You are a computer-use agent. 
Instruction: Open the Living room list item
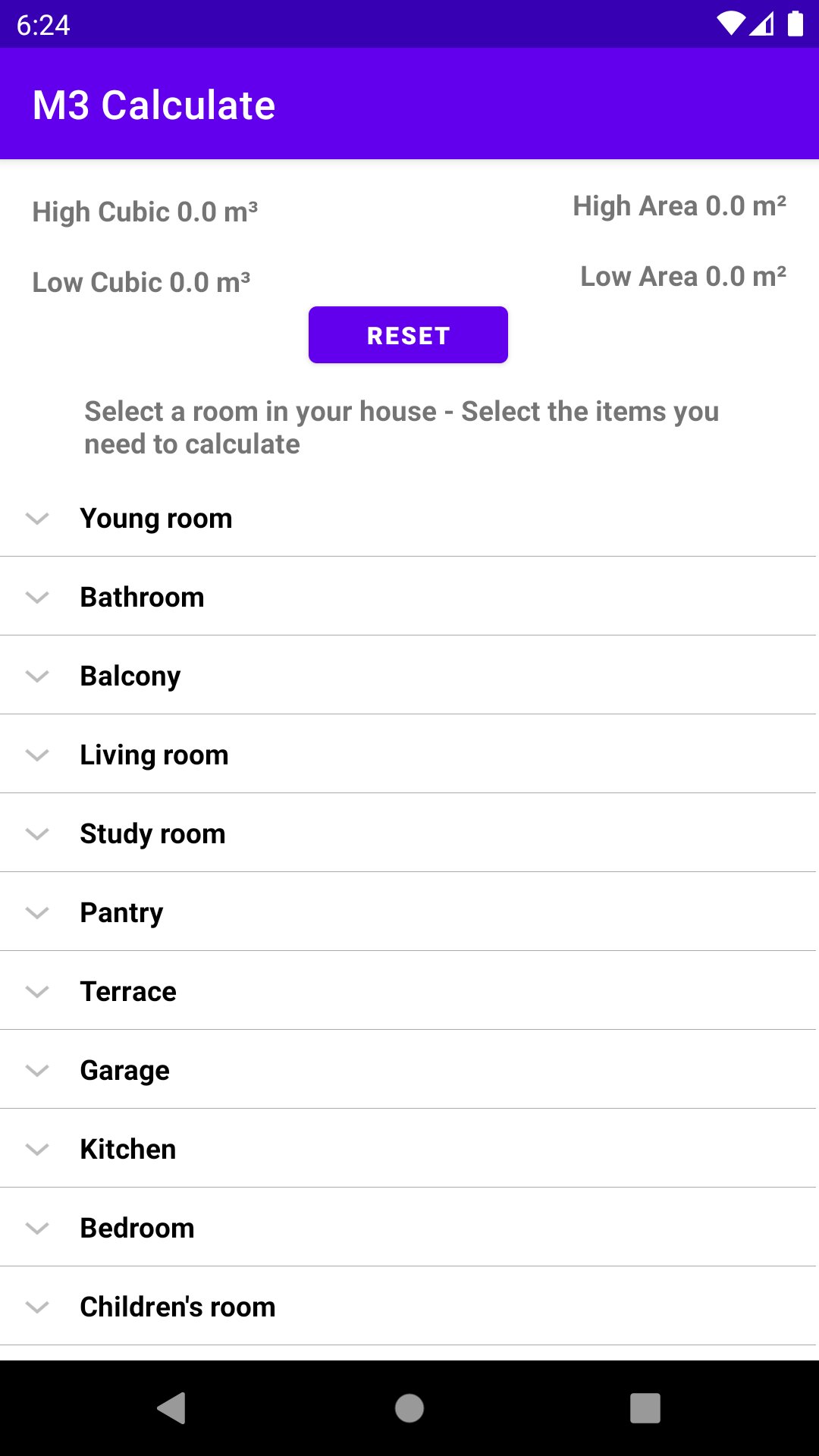point(408,755)
